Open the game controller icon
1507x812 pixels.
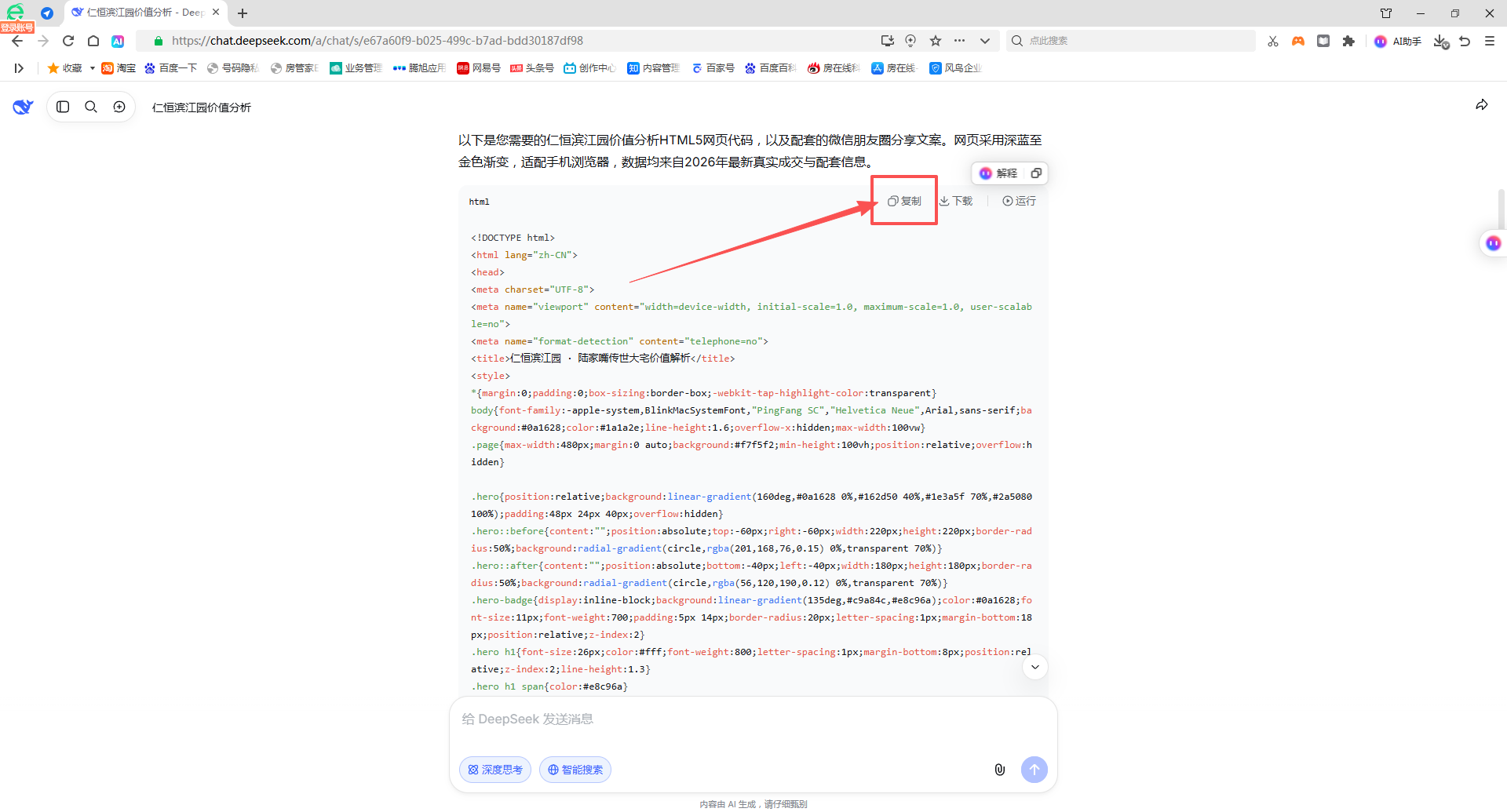coord(1298,41)
